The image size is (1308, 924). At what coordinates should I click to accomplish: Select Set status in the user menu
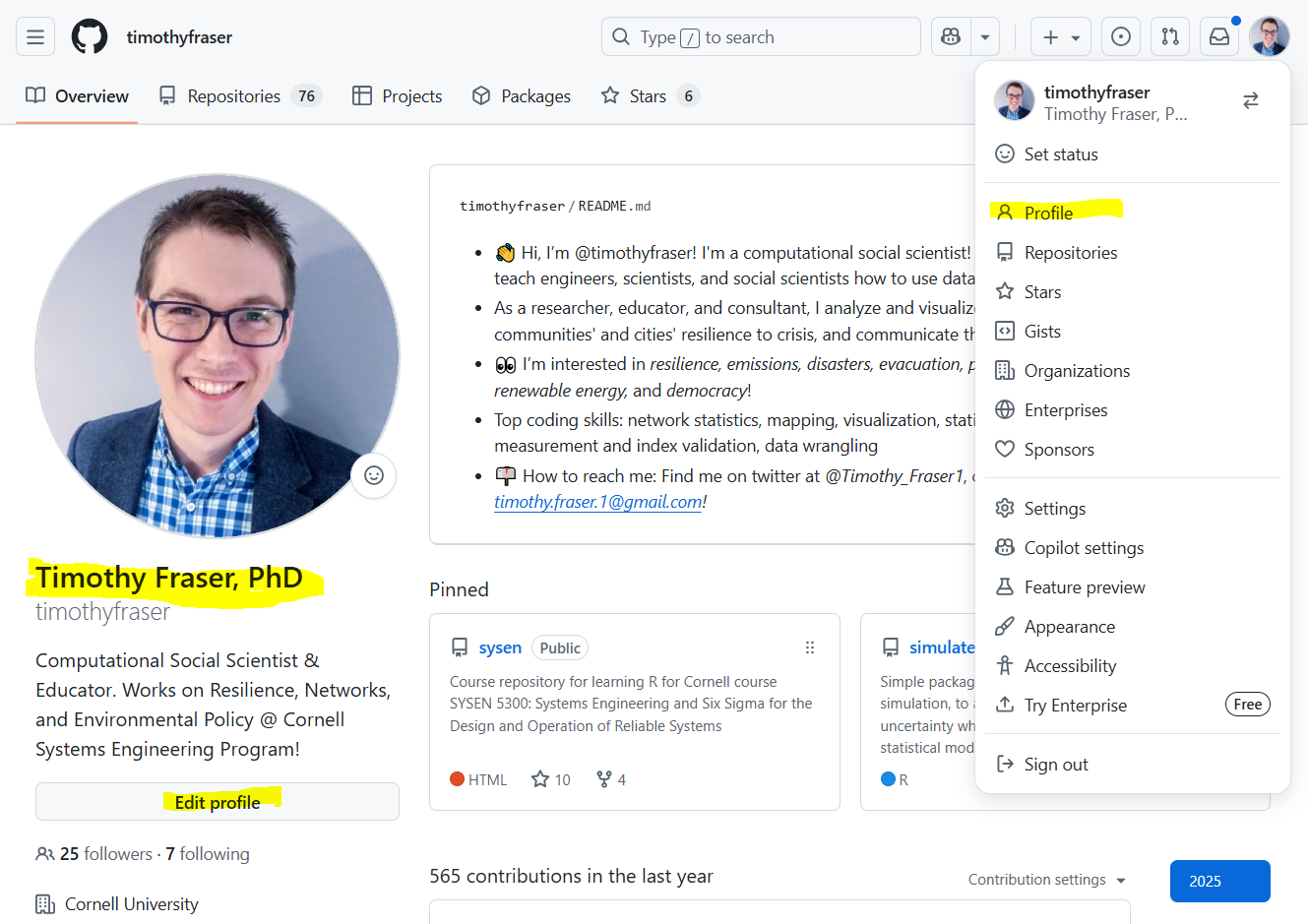[x=1133, y=154]
